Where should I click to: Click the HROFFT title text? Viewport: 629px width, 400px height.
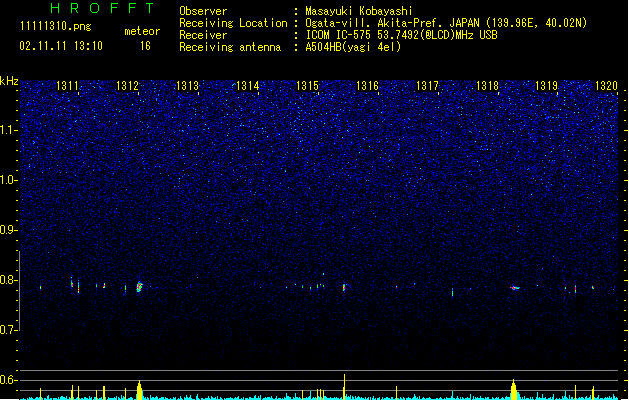103,8
